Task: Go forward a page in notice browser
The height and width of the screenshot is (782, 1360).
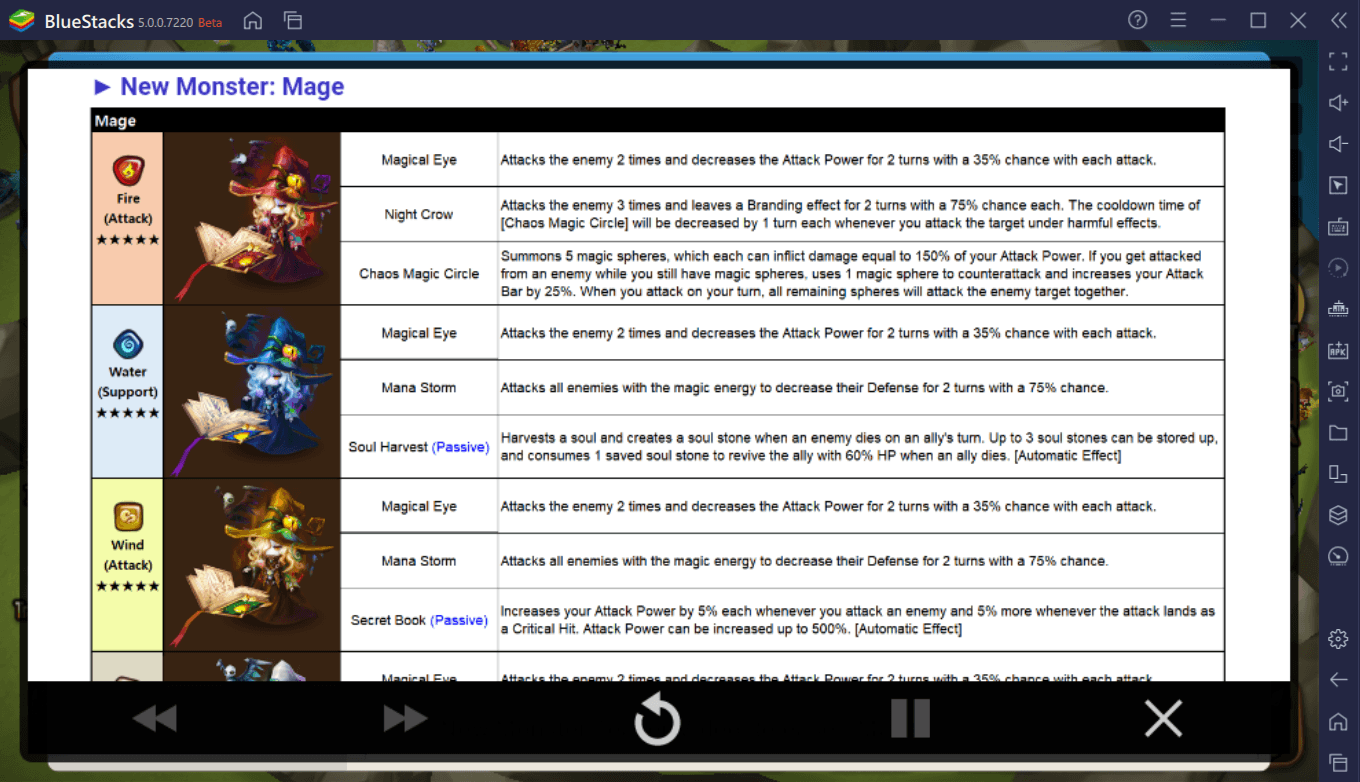Action: [405, 718]
